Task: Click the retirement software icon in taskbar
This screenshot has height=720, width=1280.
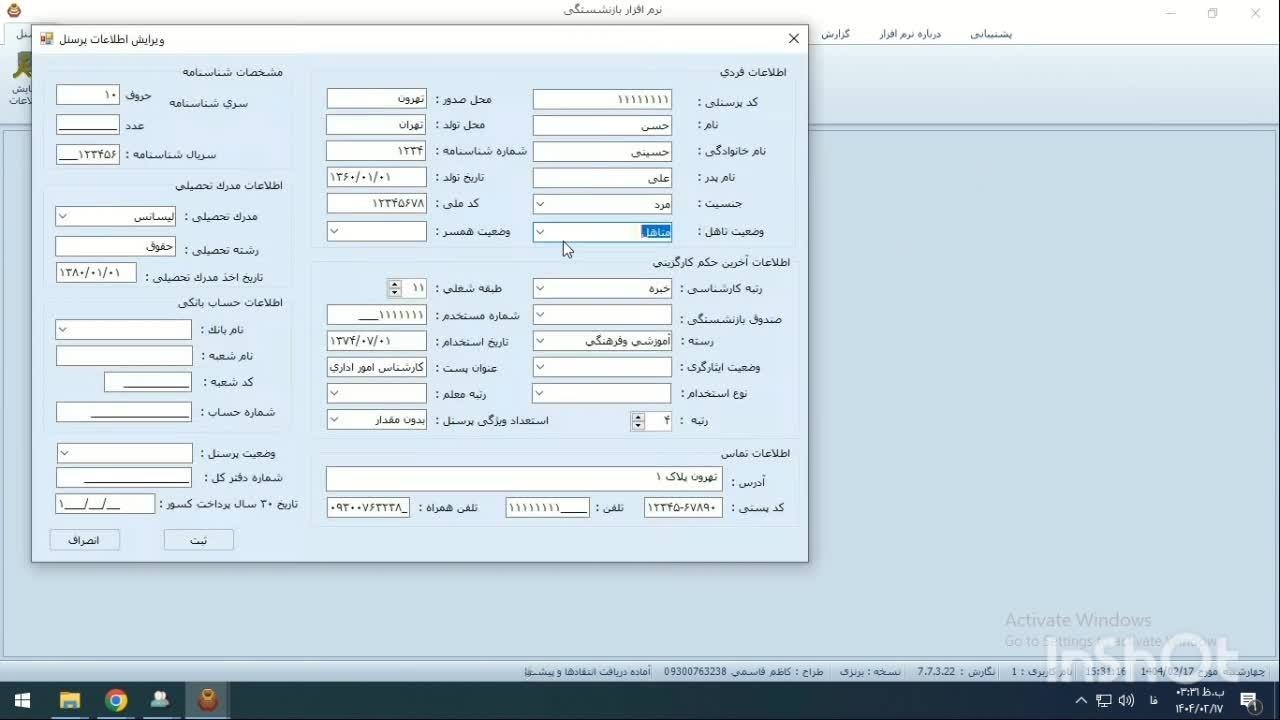Action: (x=208, y=700)
